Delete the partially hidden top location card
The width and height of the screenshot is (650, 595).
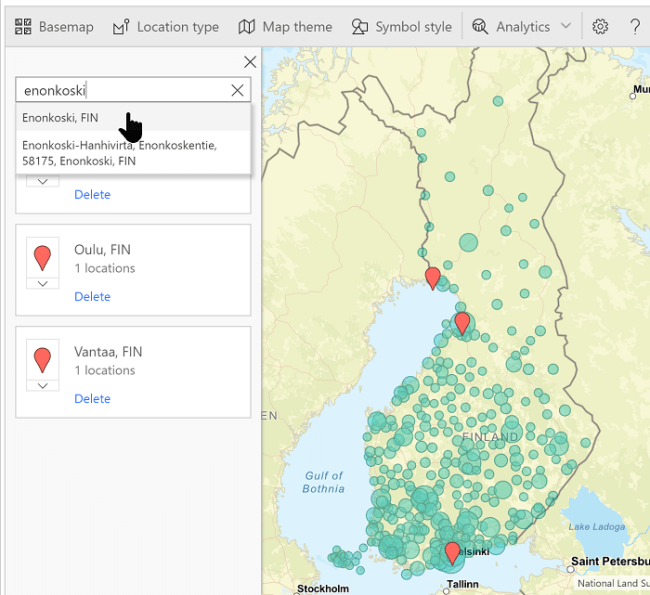[x=92, y=195]
